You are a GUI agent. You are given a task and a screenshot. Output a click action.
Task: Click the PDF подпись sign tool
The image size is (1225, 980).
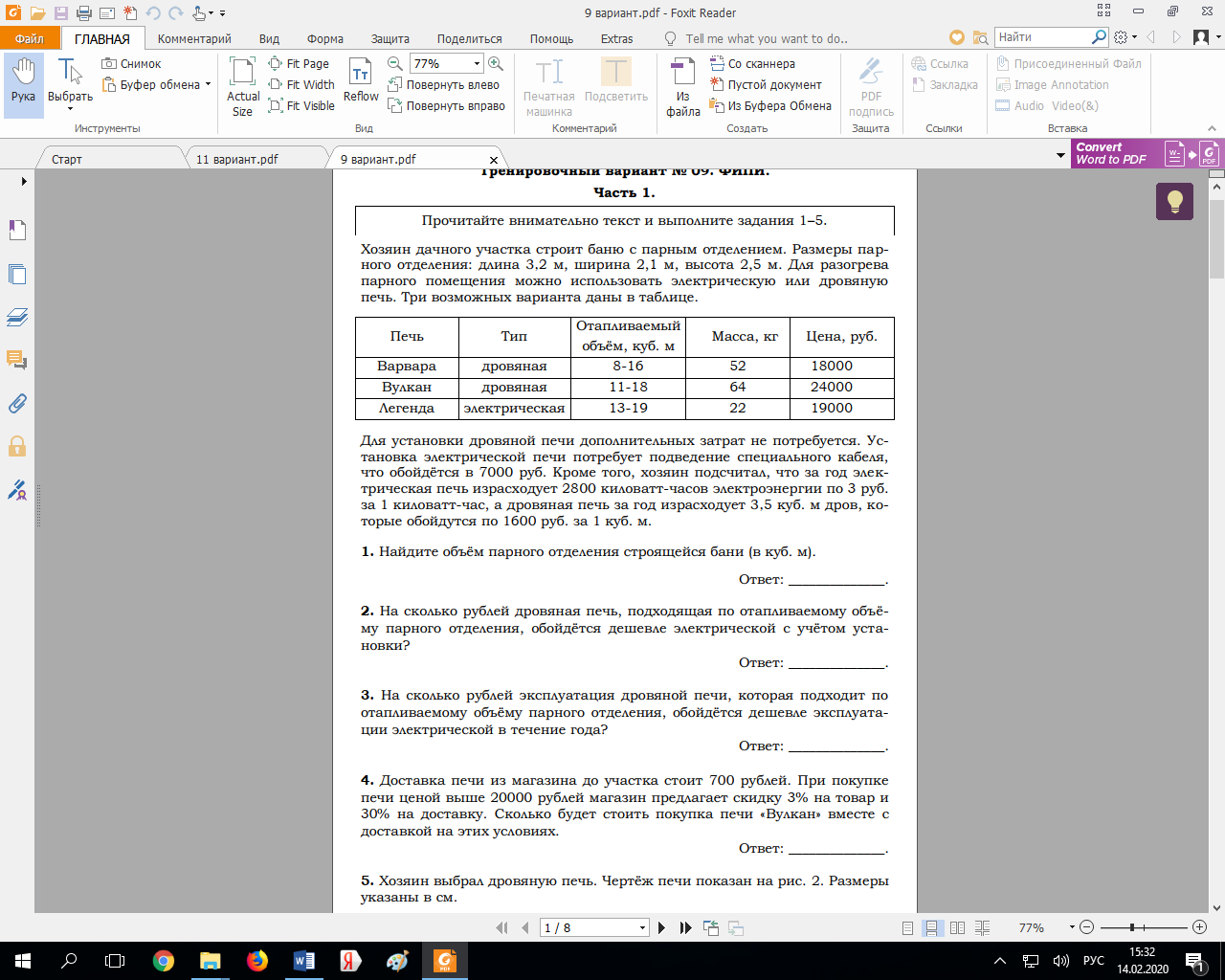click(x=871, y=85)
